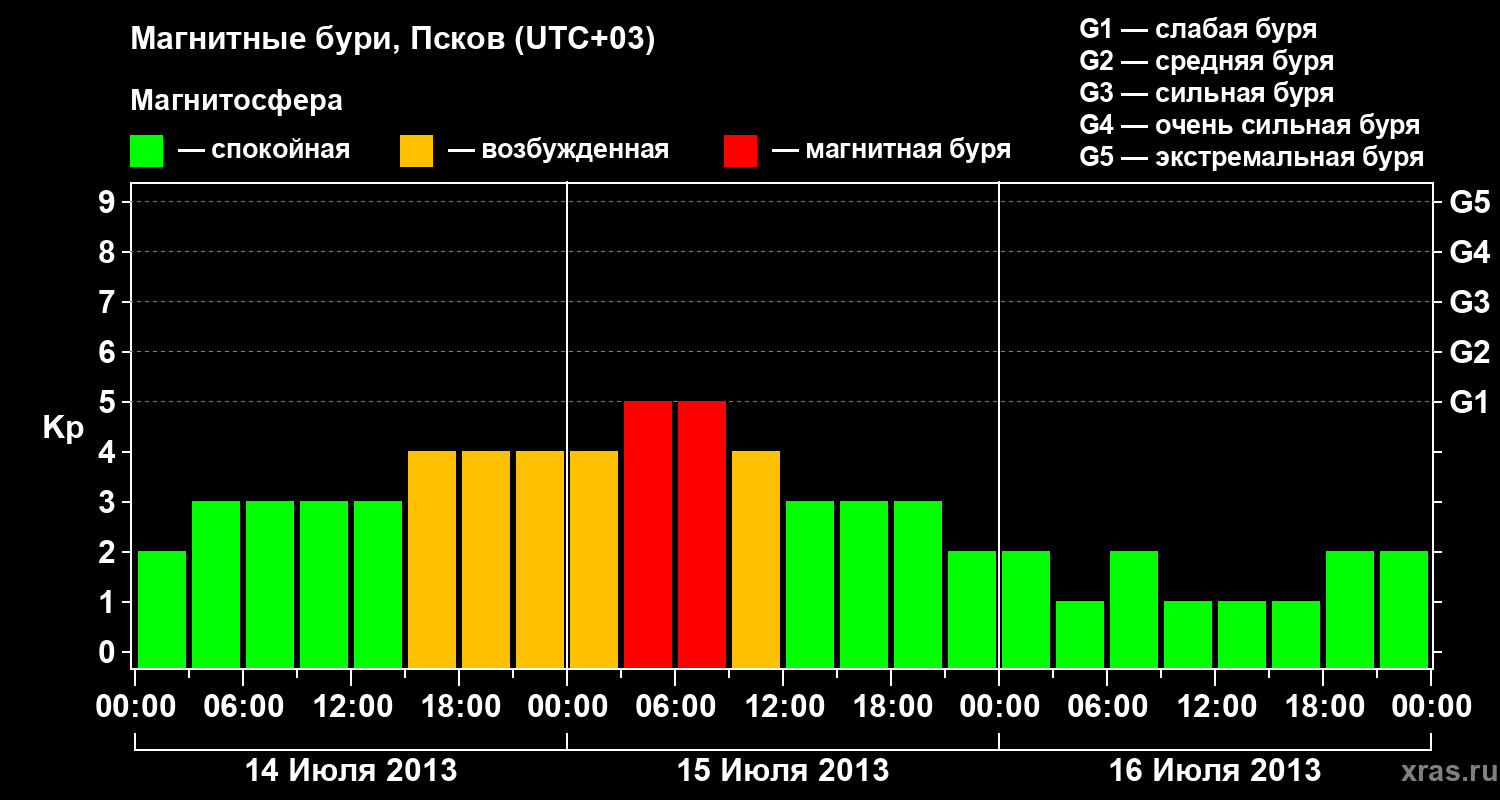Image resolution: width=1500 pixels, height=800 pixels.
Task: Click the '18:00' time label under 16 Июля
Action: click(x=1323, y=707)
